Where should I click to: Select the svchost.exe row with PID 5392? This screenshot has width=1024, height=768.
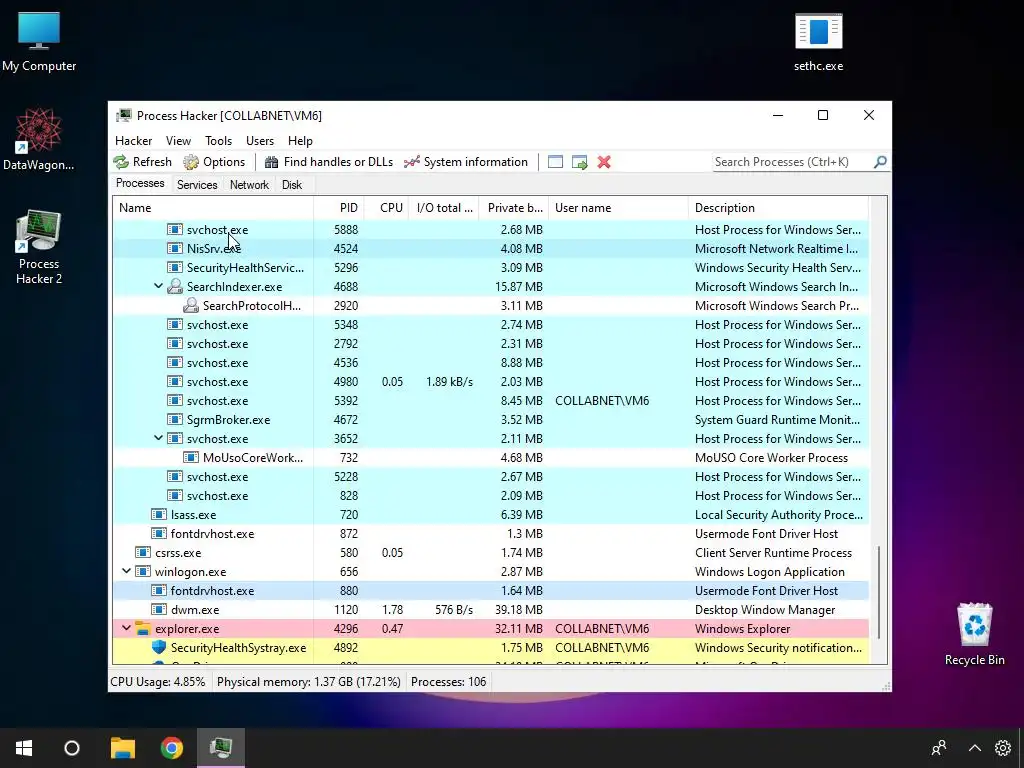491,400
